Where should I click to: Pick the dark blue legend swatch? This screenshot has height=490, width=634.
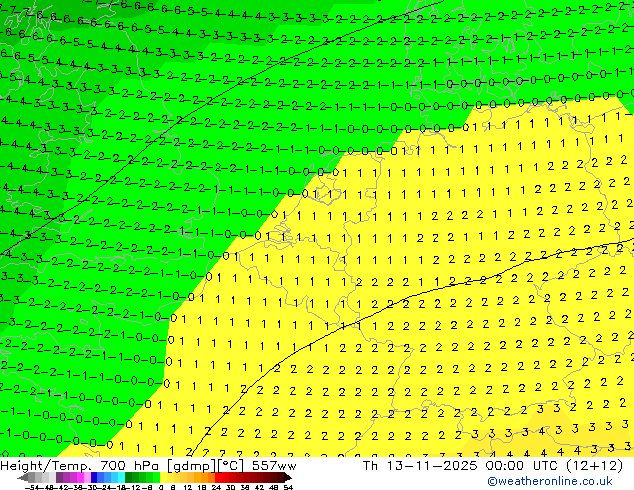tap(94, 478)
